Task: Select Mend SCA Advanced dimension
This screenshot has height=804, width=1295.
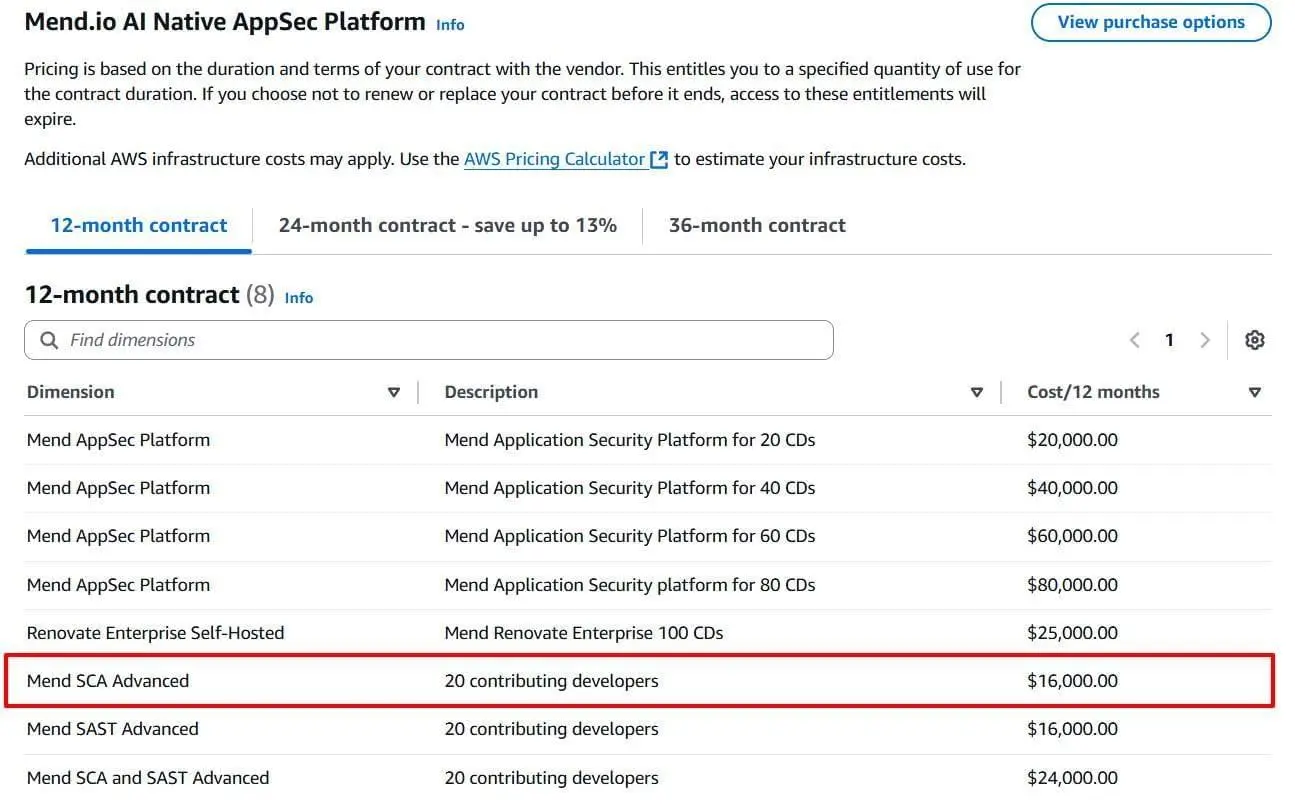Action: (x=108, y=681)
